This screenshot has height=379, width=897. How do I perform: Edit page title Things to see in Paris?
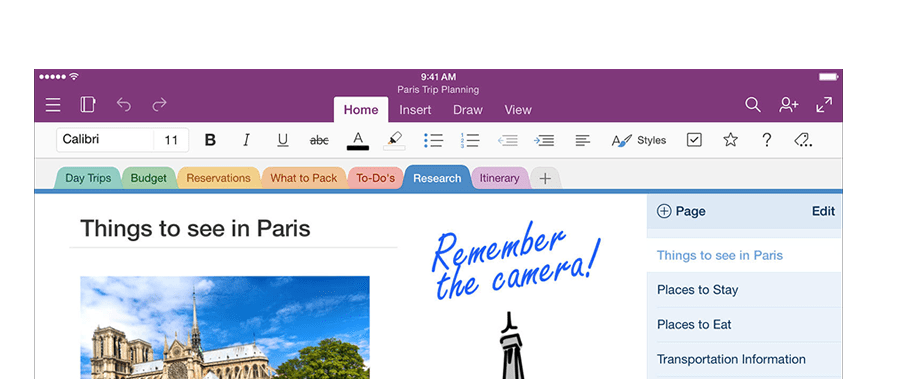[195, 229]
